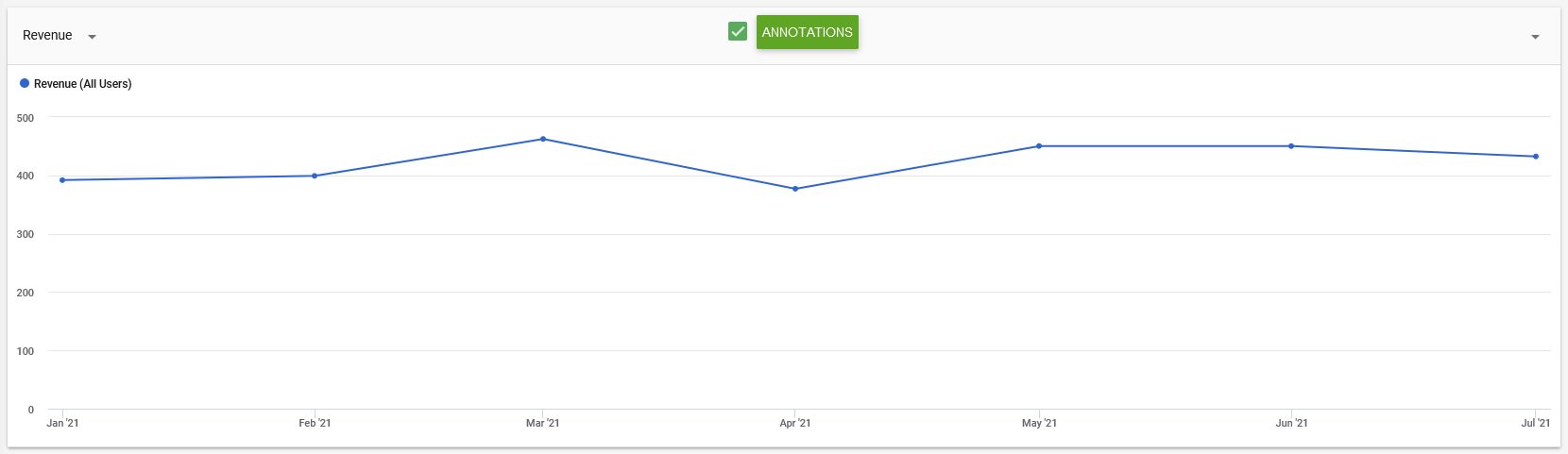Select the Feb '21 data point
This screenshot has width=1568, height=454.
tap(315, 176)
